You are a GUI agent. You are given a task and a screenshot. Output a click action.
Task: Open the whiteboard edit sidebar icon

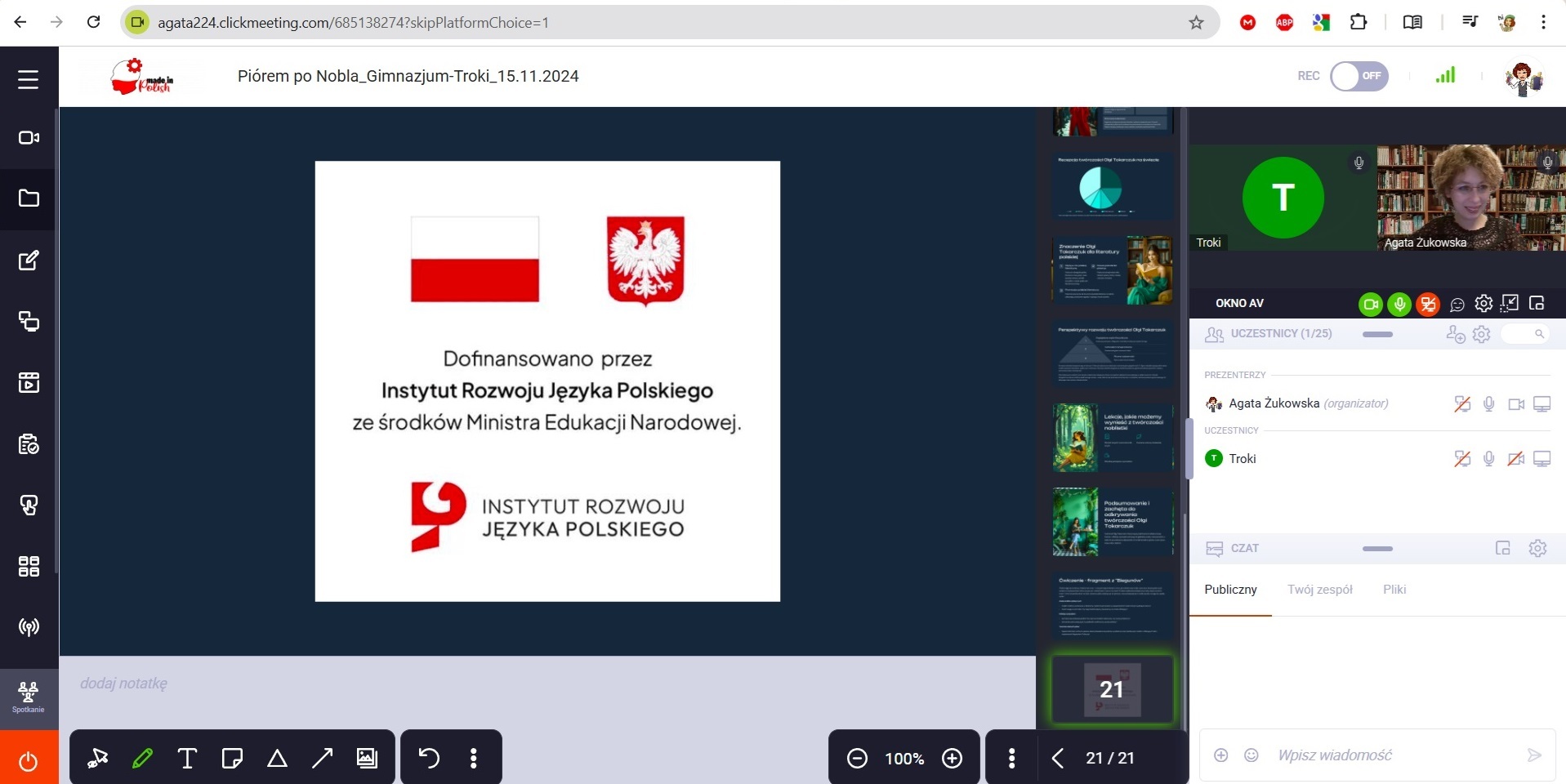(29, 261)
